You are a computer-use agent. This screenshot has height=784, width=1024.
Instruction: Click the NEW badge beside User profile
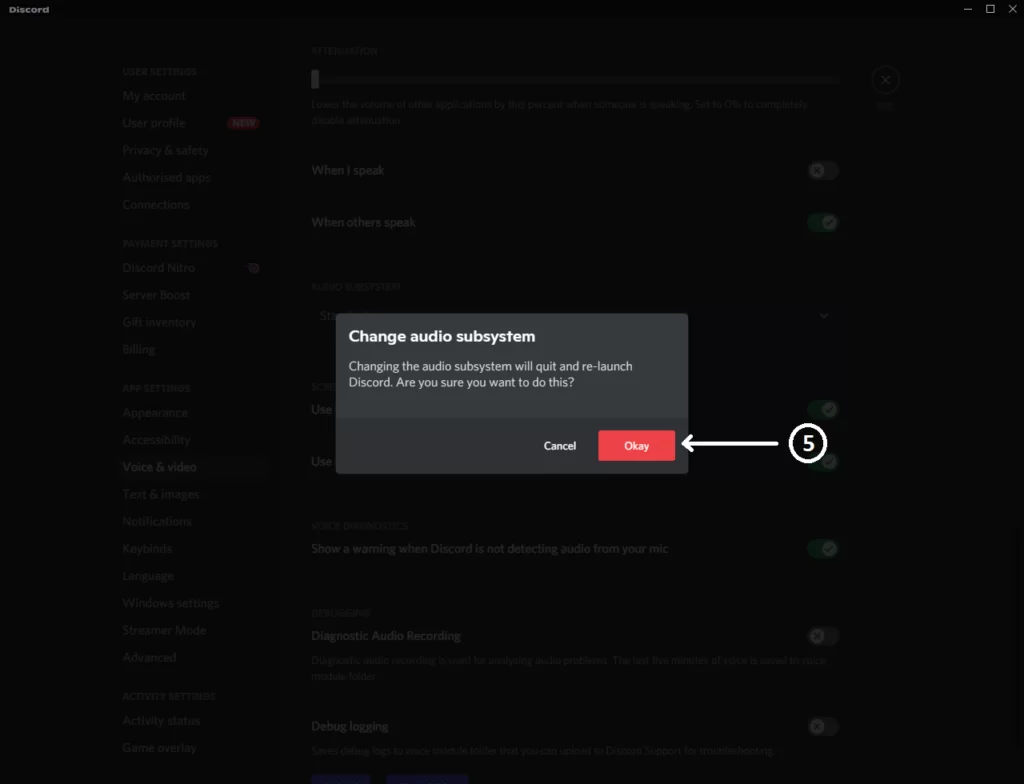tap(243, 123)
